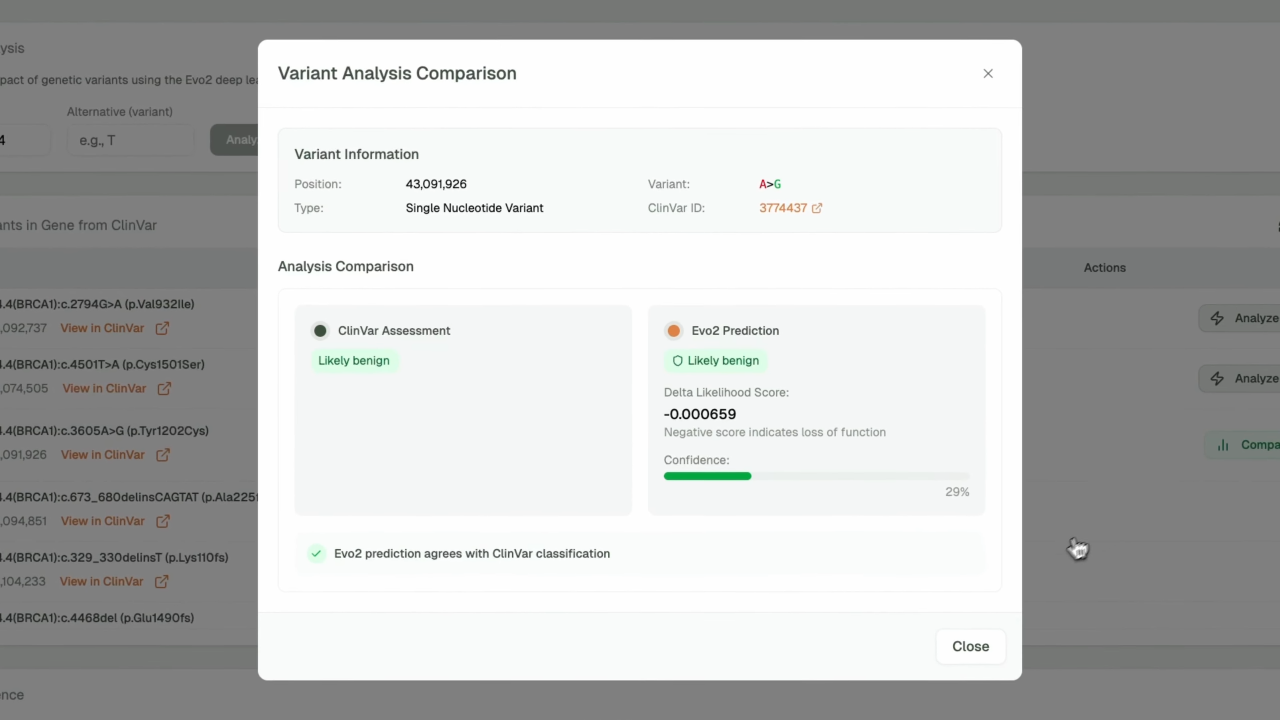Click the shield icon in Evo2 prediction badge
This screenshot has height=720, width=1280.
coord(677,360)
